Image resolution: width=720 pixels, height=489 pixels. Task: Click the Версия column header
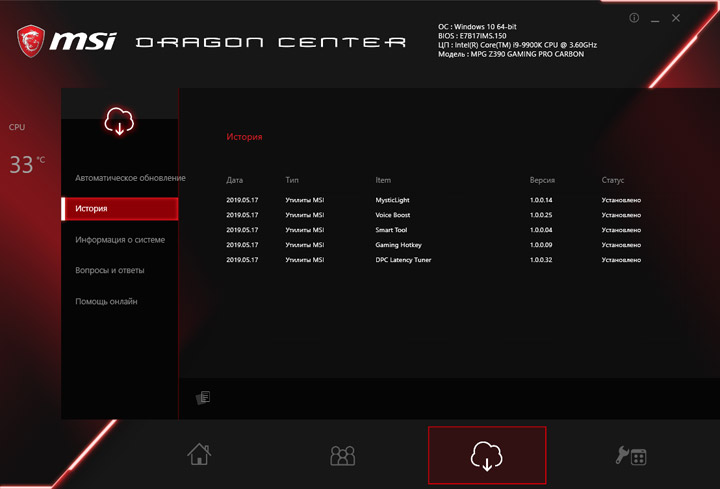tap(542, 180)
